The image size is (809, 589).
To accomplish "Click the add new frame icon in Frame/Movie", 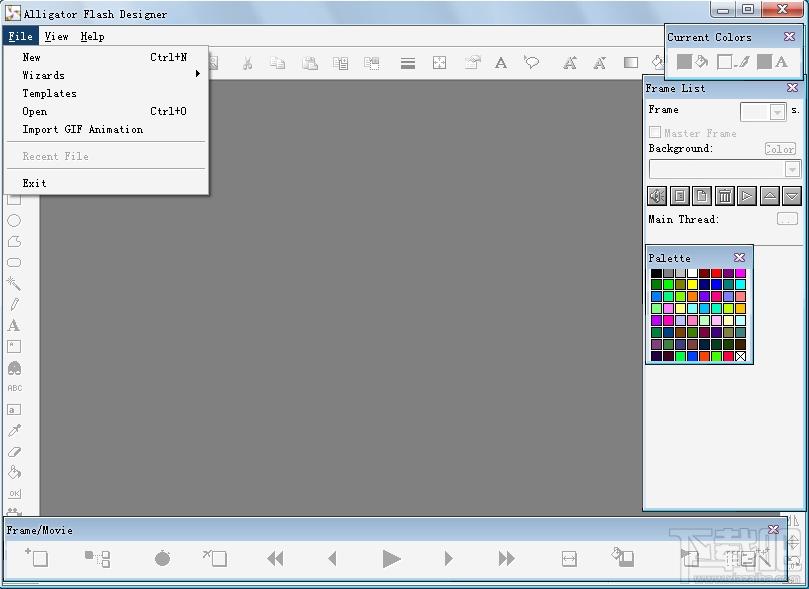I will tap(37, 558).
